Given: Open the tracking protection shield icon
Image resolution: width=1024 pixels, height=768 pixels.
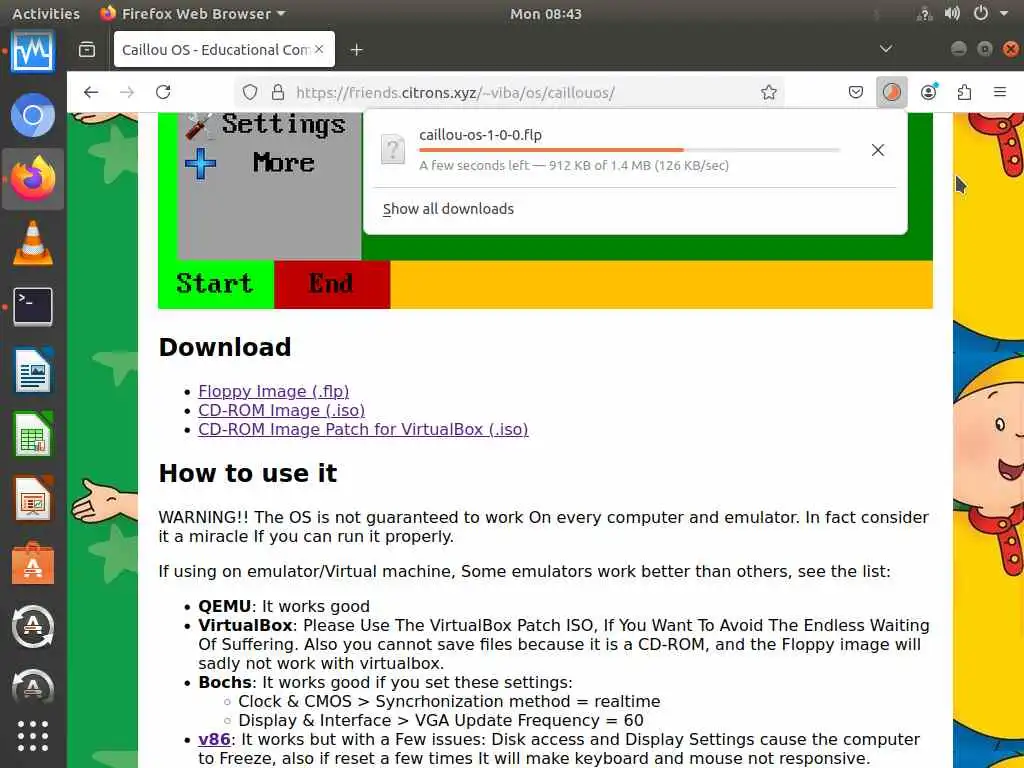Looking at the screenshot, I should point(249,92).
